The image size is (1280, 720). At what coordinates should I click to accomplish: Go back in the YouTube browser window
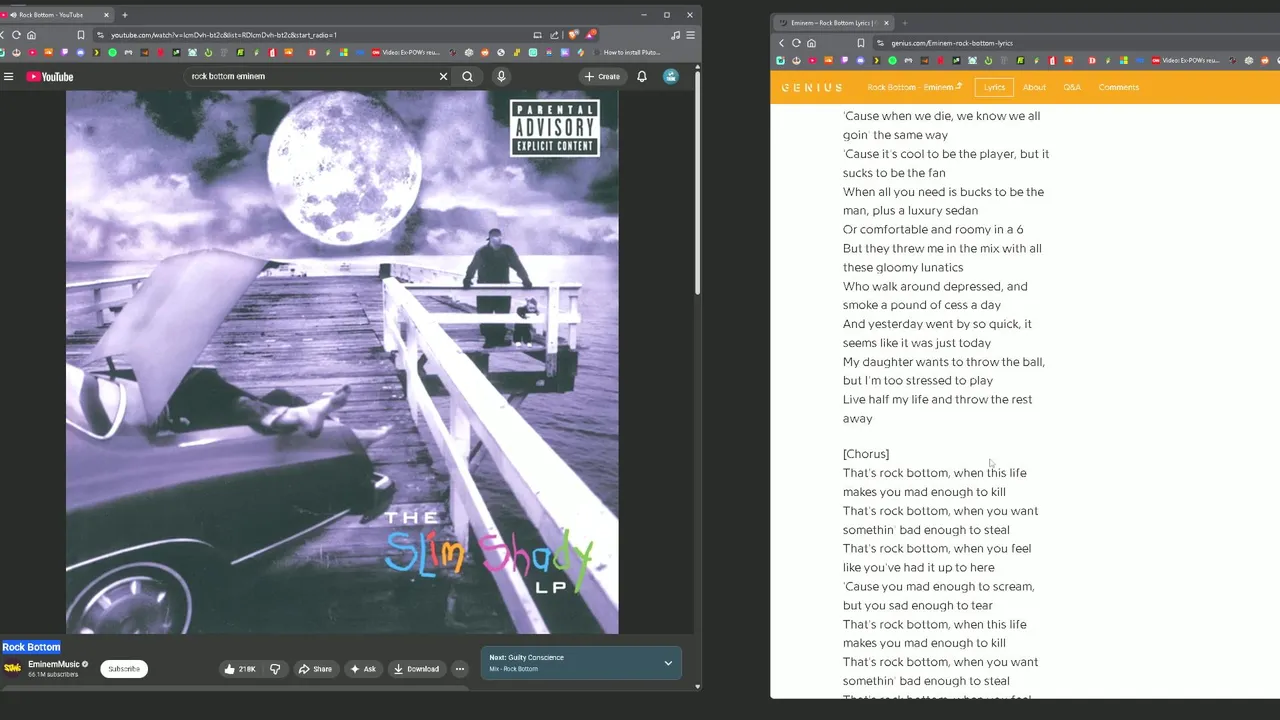tap(3, 35)
